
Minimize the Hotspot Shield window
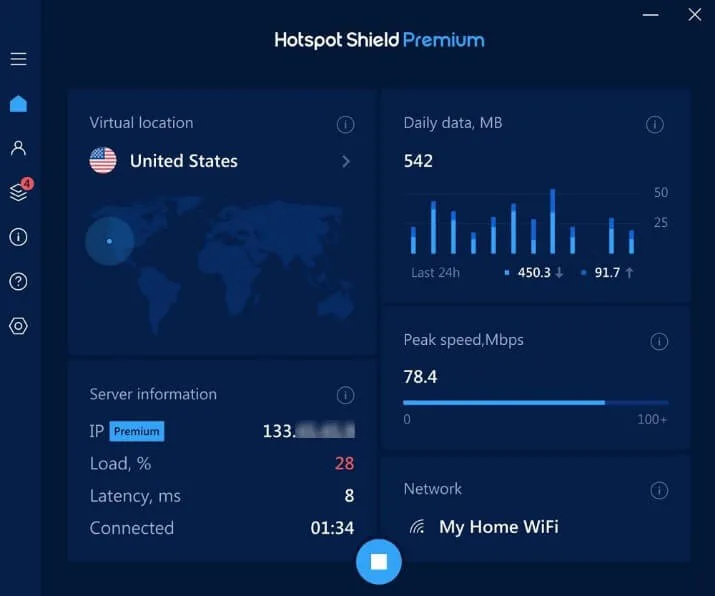650,15
